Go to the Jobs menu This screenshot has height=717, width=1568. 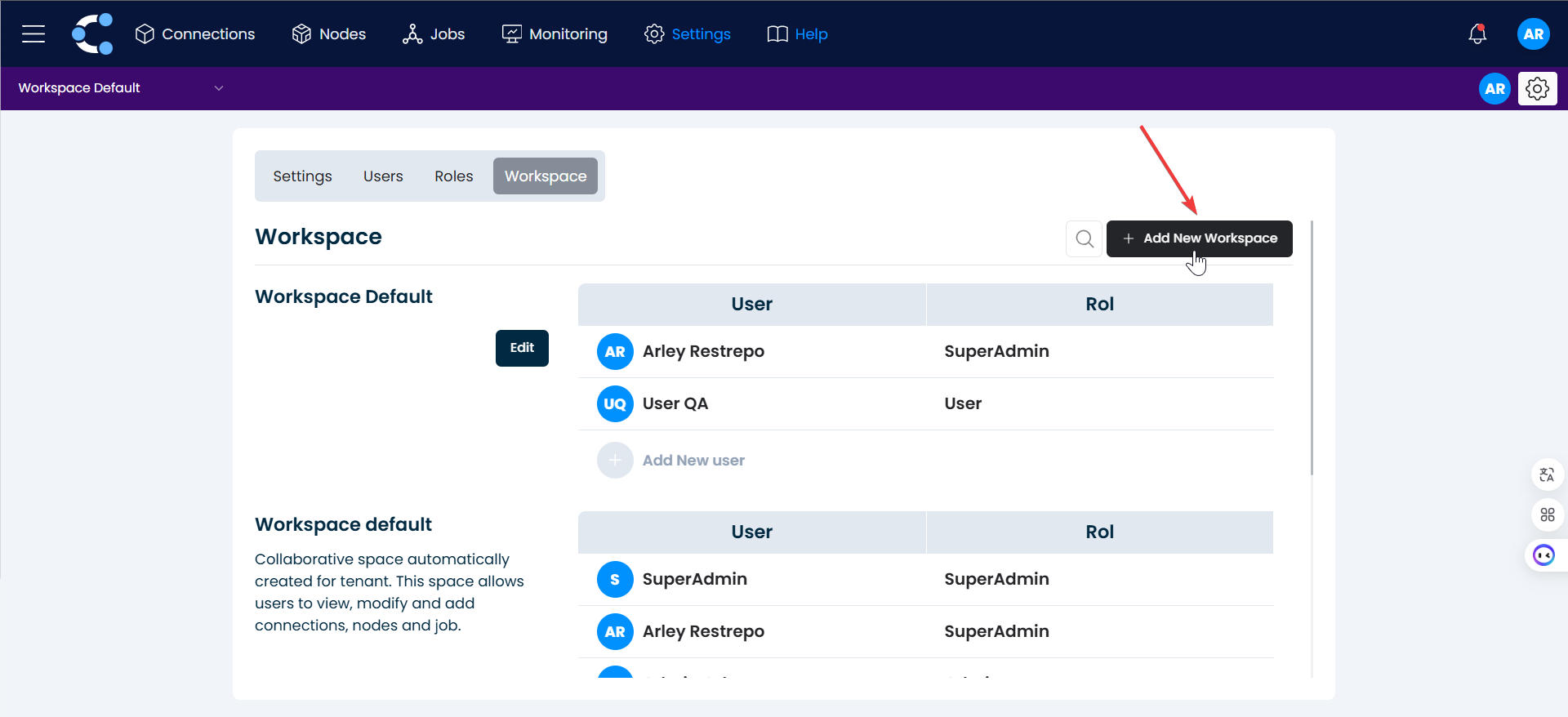[434, 33]
